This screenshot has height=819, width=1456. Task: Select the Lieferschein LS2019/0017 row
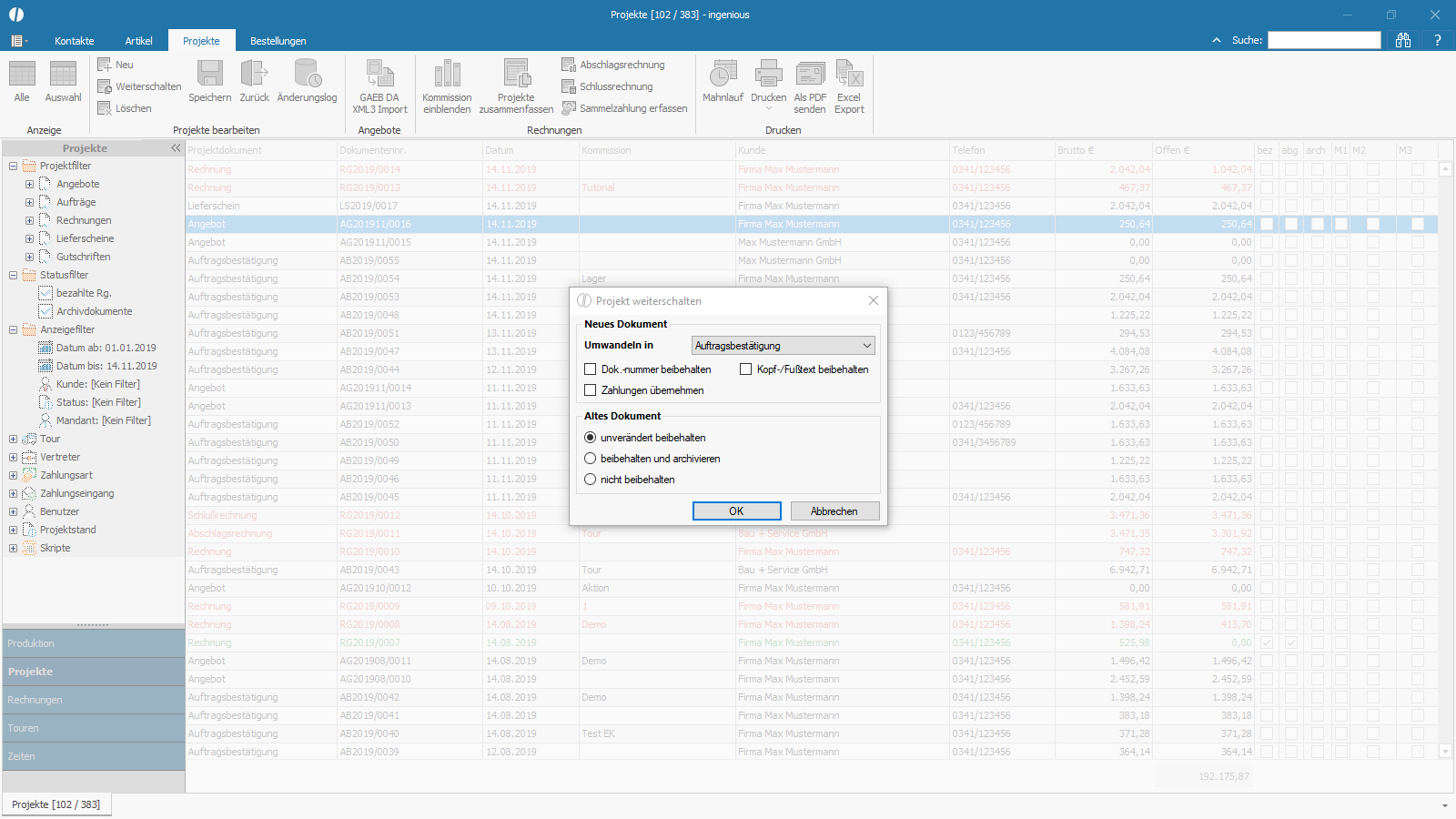coord(812,206)
